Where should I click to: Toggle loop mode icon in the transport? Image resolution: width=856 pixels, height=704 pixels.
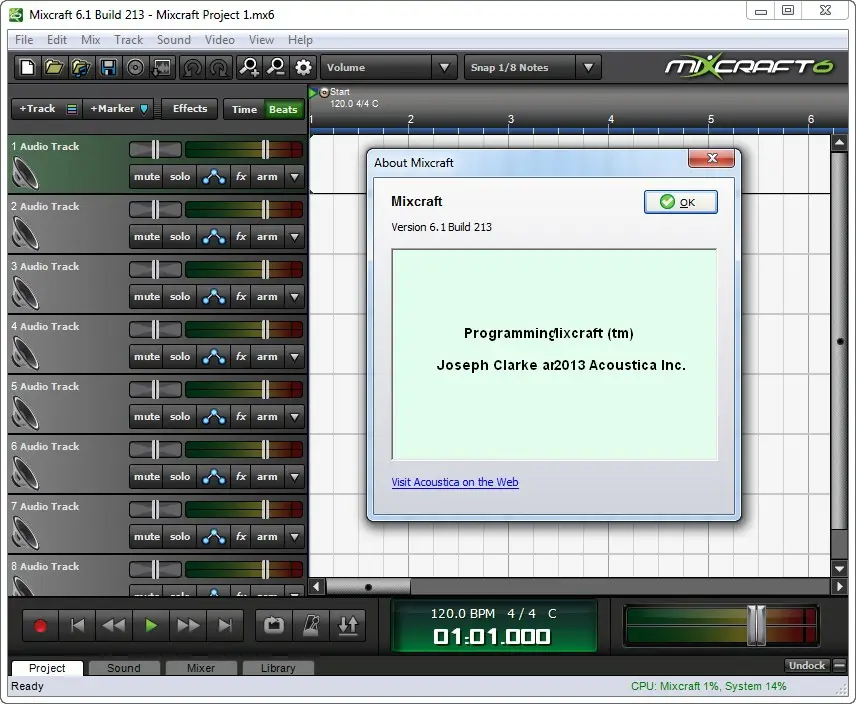[274, 625]
